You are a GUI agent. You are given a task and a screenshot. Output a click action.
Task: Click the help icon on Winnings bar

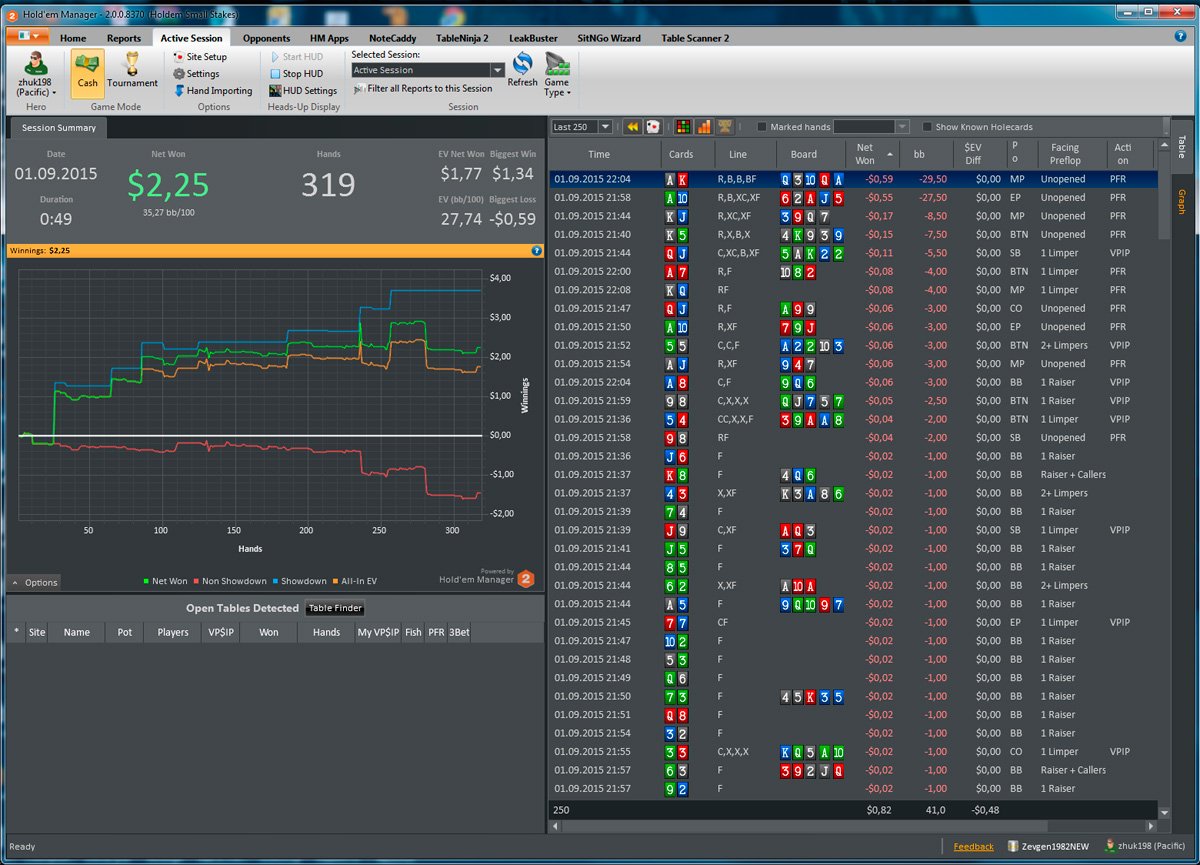point(537,251)
